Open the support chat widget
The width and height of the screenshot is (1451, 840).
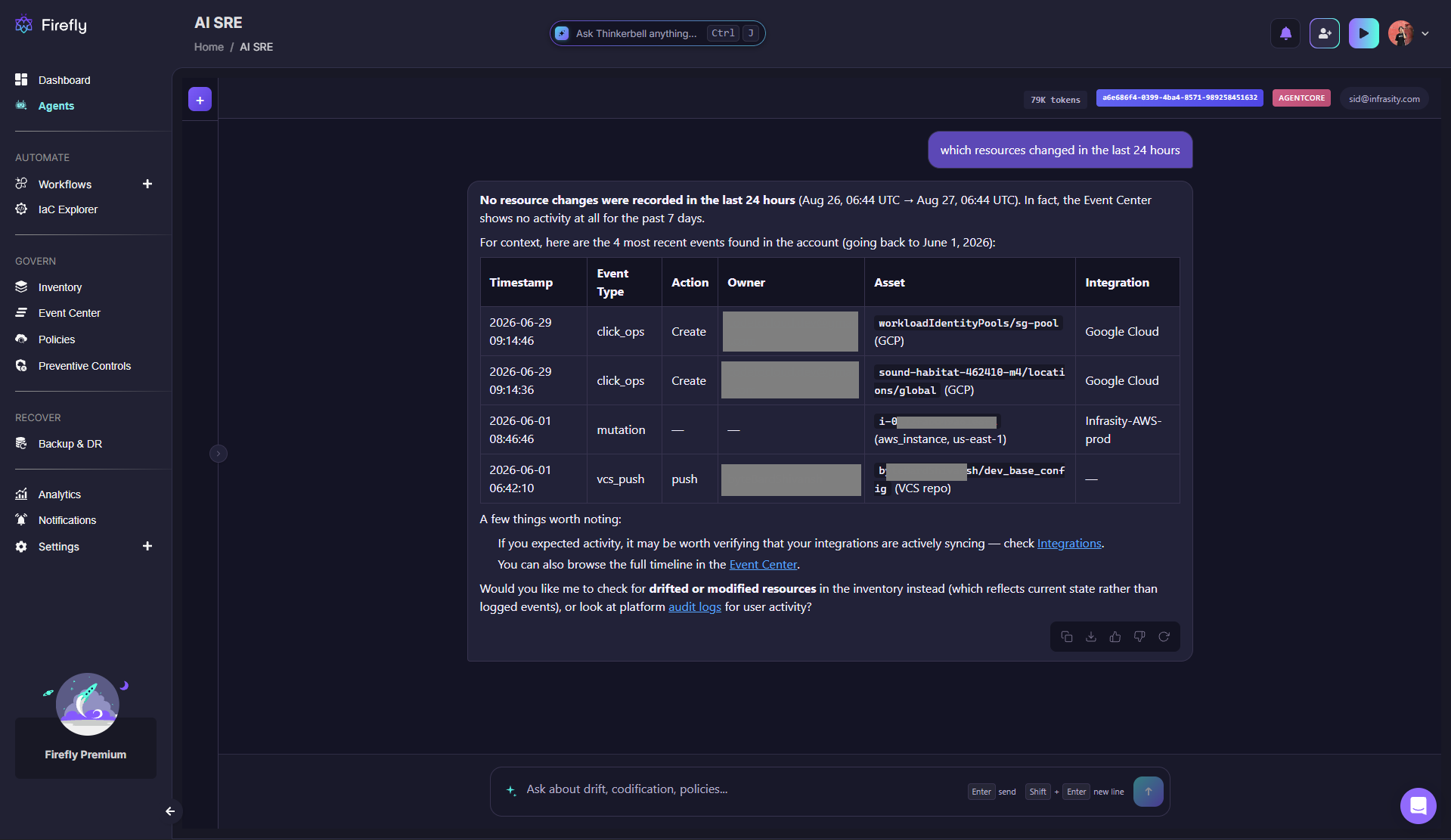1418,806
